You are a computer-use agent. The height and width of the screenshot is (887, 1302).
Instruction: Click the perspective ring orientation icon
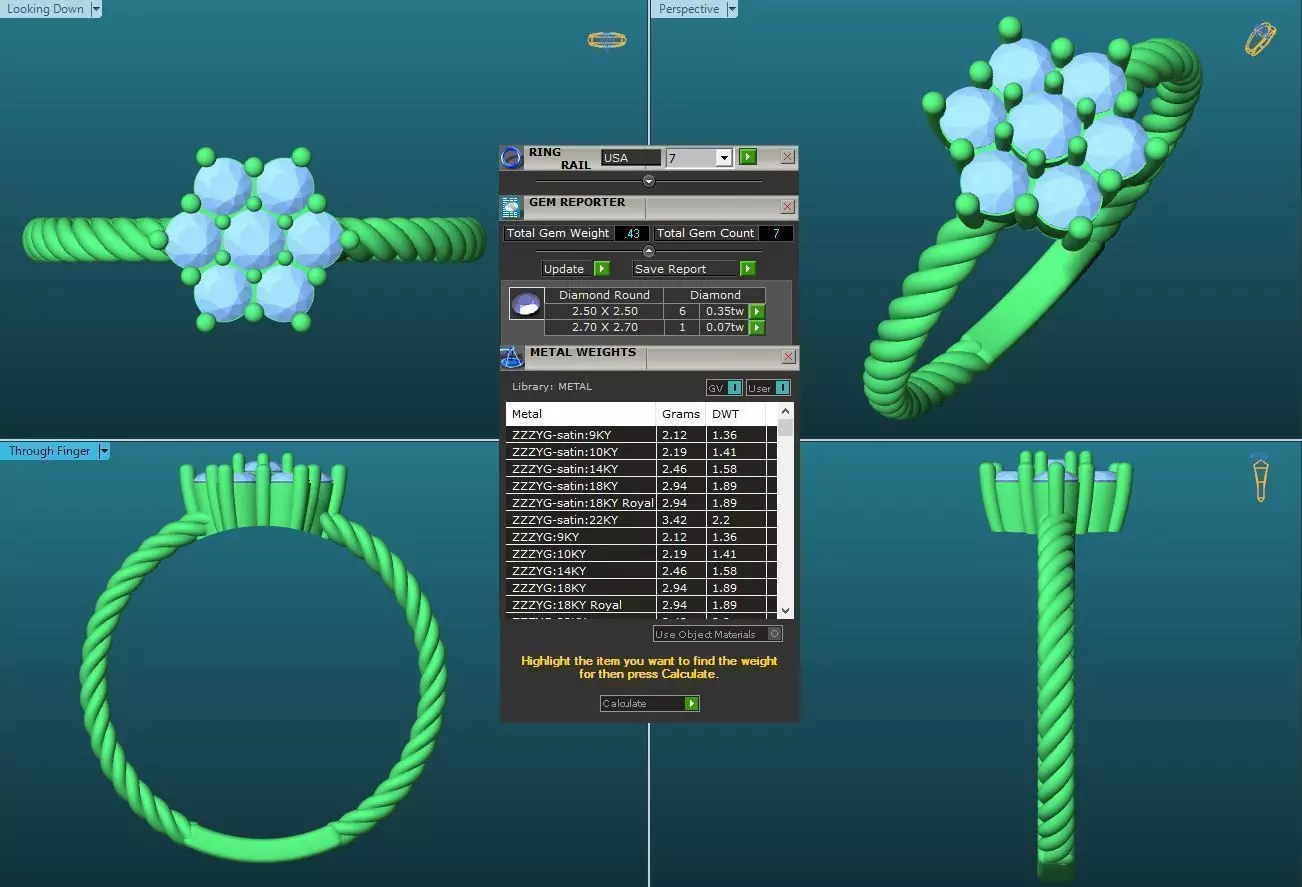pyautogui.click(x=1260, y=38)
